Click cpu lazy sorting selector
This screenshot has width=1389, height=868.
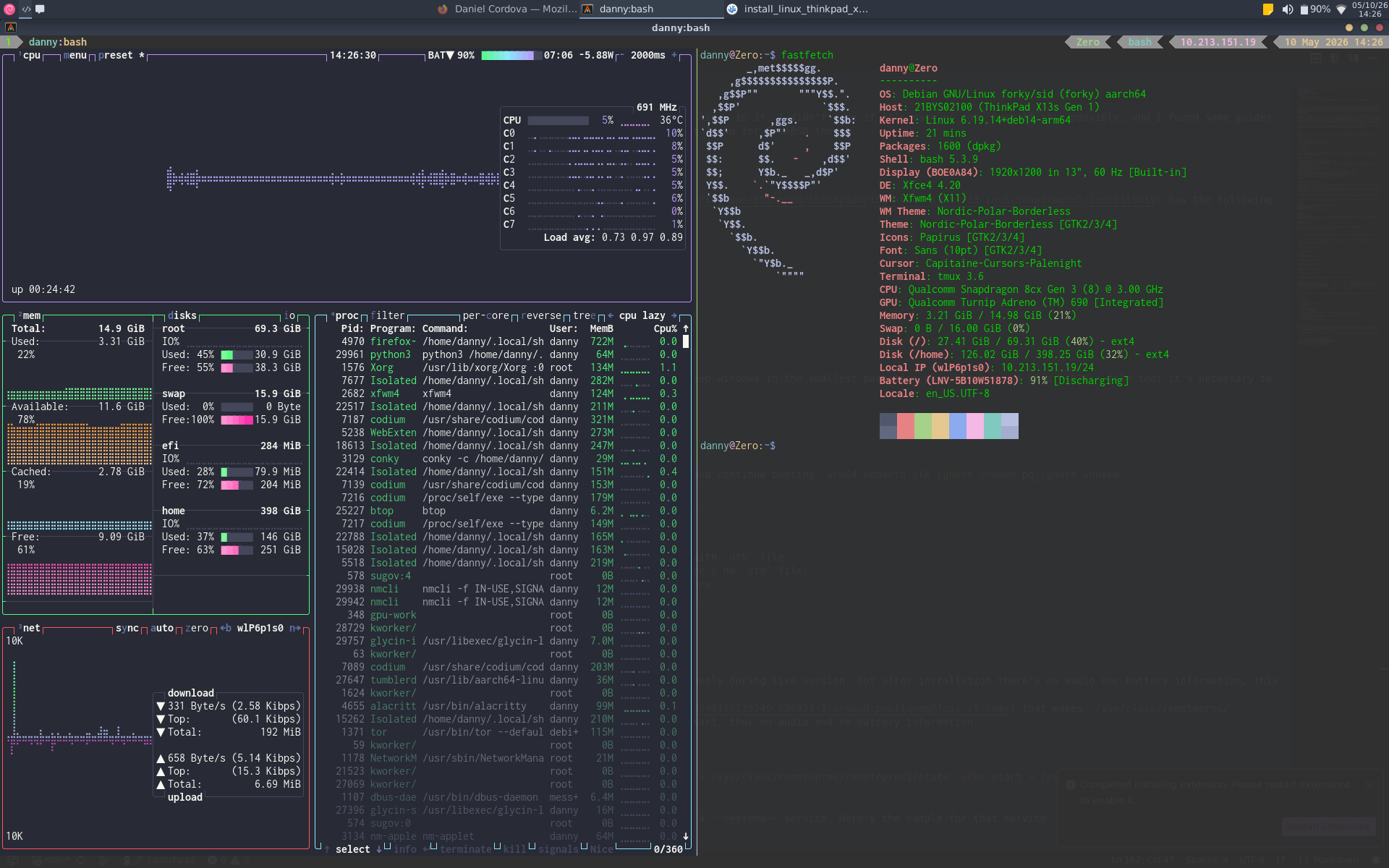coord(642,315)
